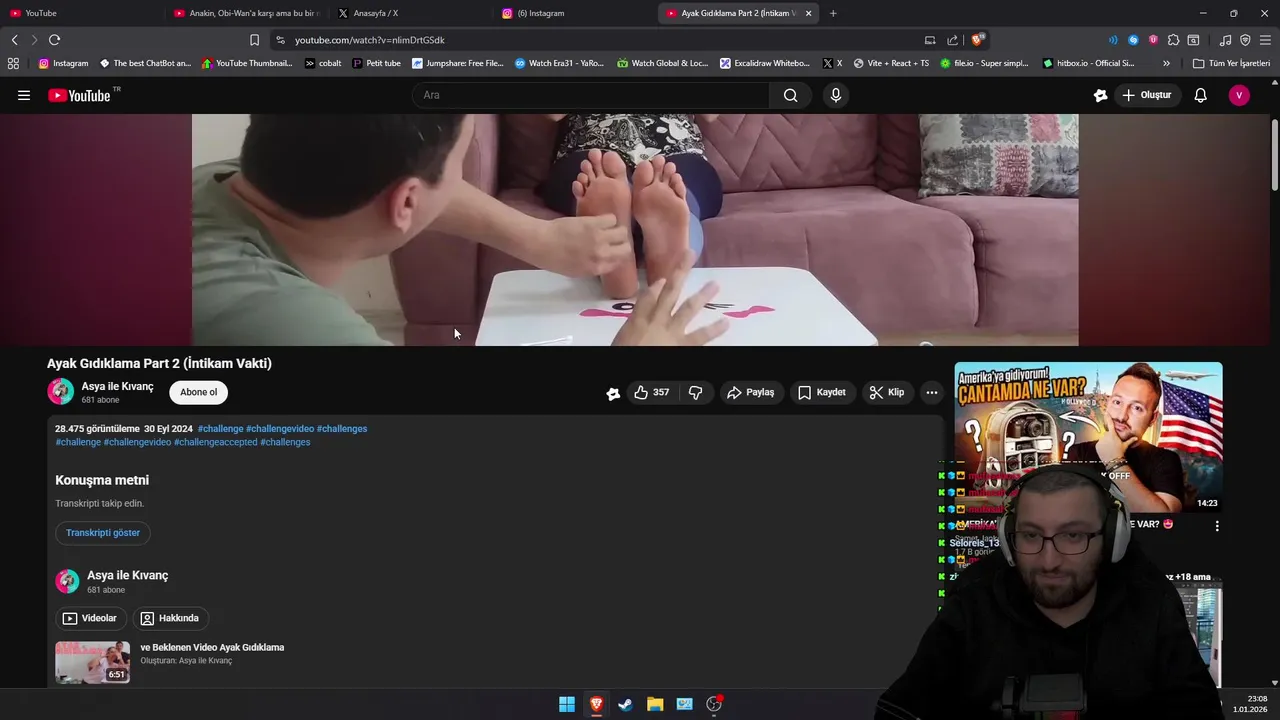Open the YouTube hamburger guide menu
The height and width of the screenshot is (720, 1280).
[x=24, y=95]
